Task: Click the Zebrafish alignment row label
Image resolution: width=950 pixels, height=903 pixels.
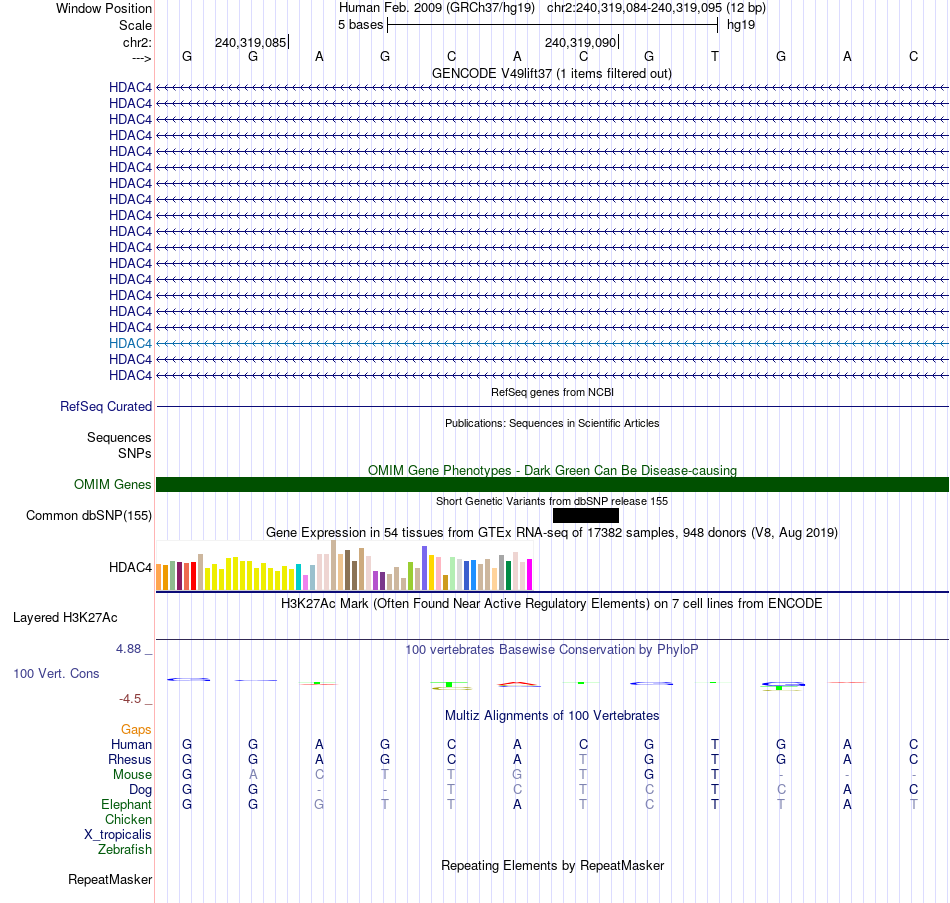Action: point(125,850)
